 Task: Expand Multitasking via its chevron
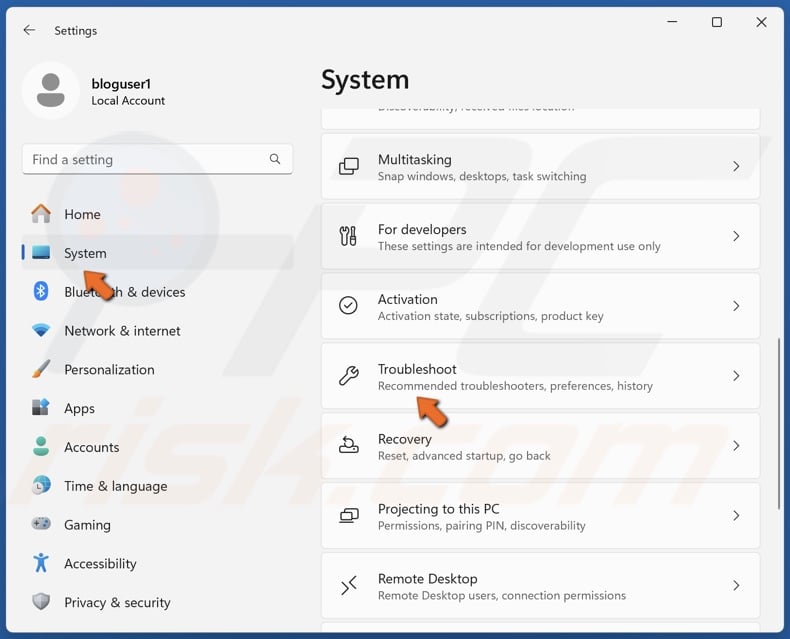tap(736, 166)
